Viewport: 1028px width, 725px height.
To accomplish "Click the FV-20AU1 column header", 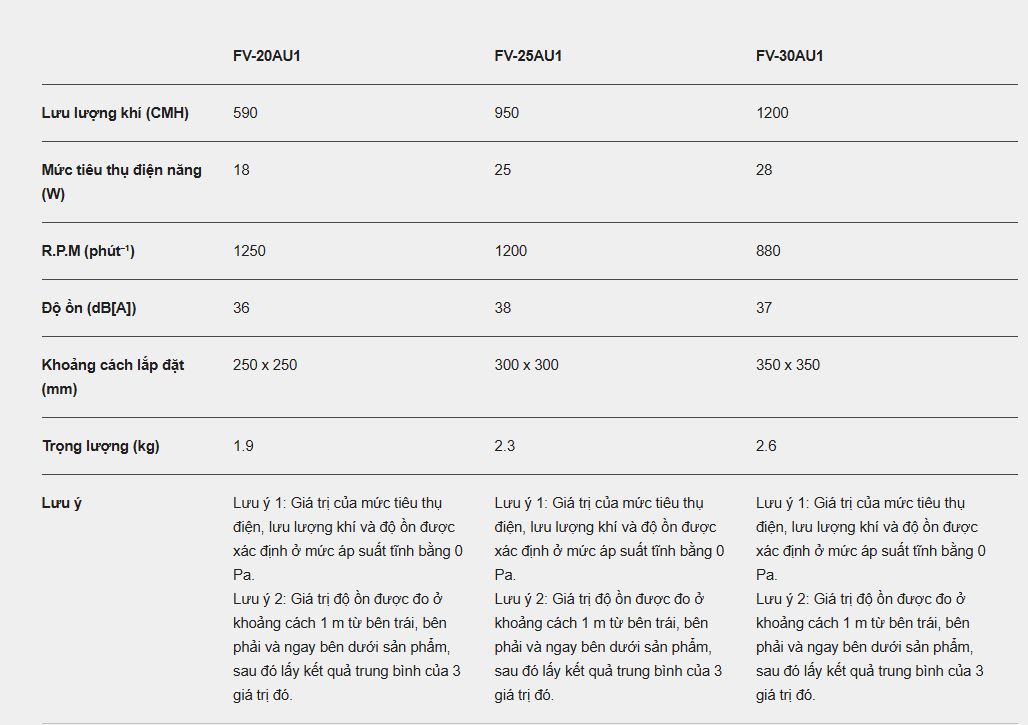I will pos(267,56).
